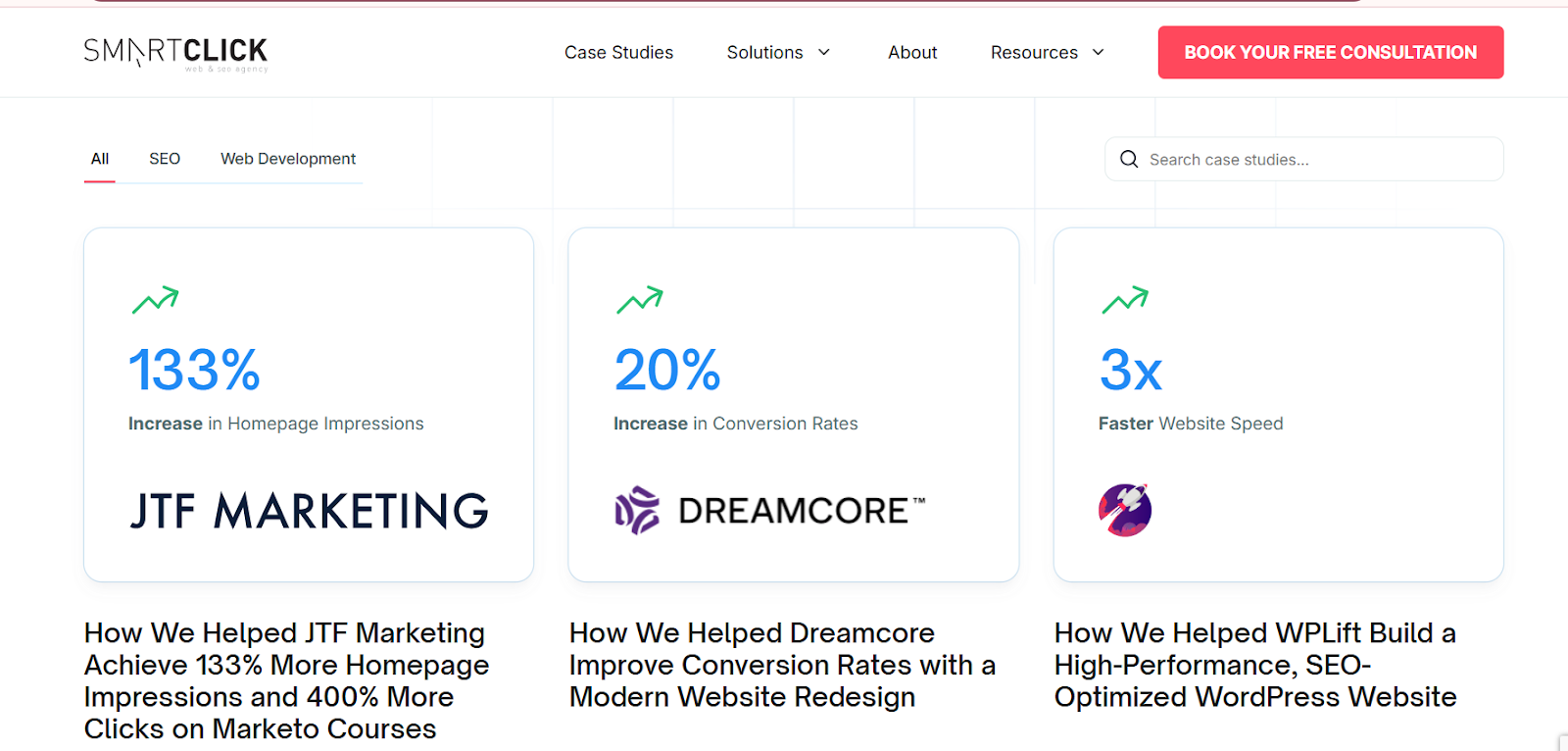Open the About page link
Viewport: 1568px width, 751px height.
[x=911, y=52]
